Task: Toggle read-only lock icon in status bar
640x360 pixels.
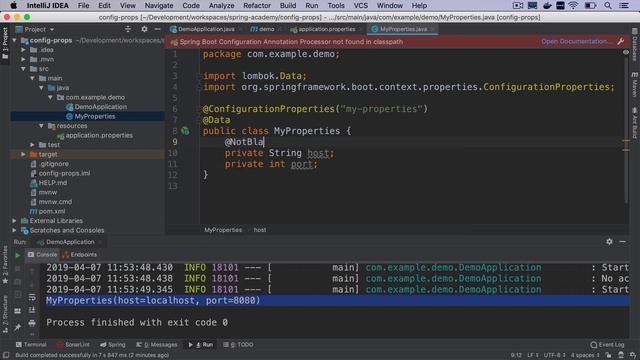Action: coord(608,355)
